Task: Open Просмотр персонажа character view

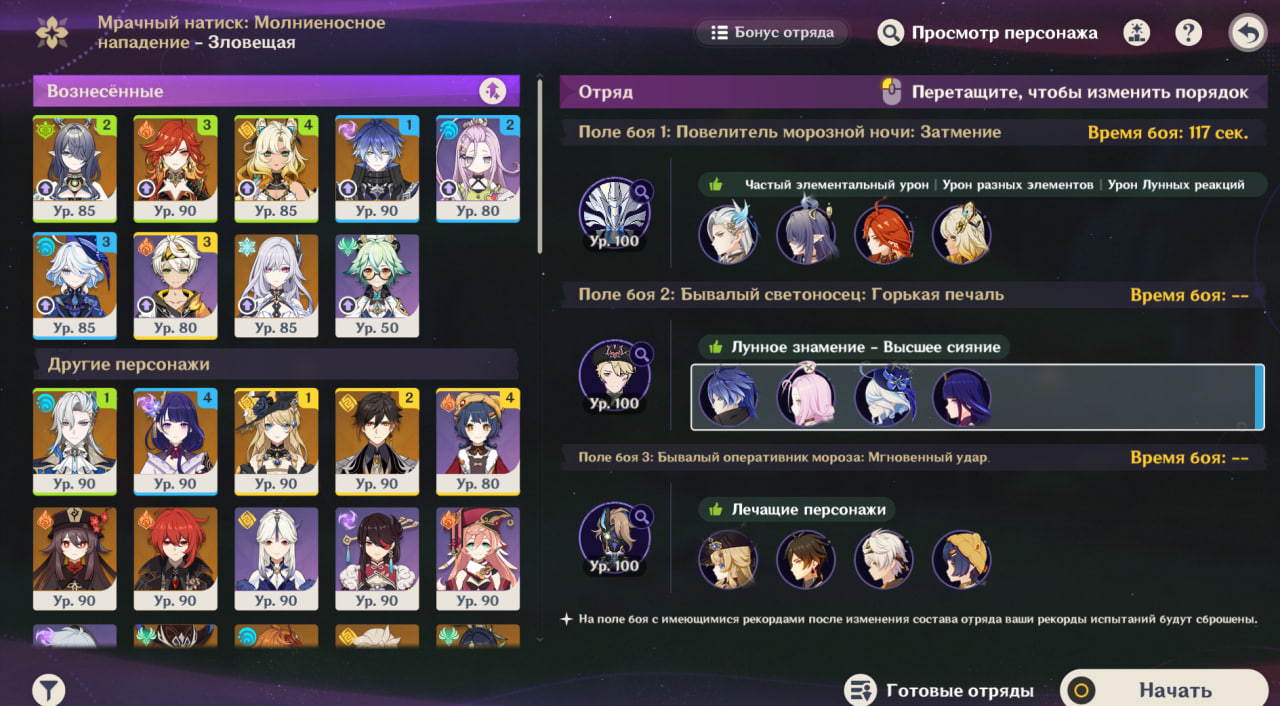Action: pyautogui.click(x=988, y=33)
